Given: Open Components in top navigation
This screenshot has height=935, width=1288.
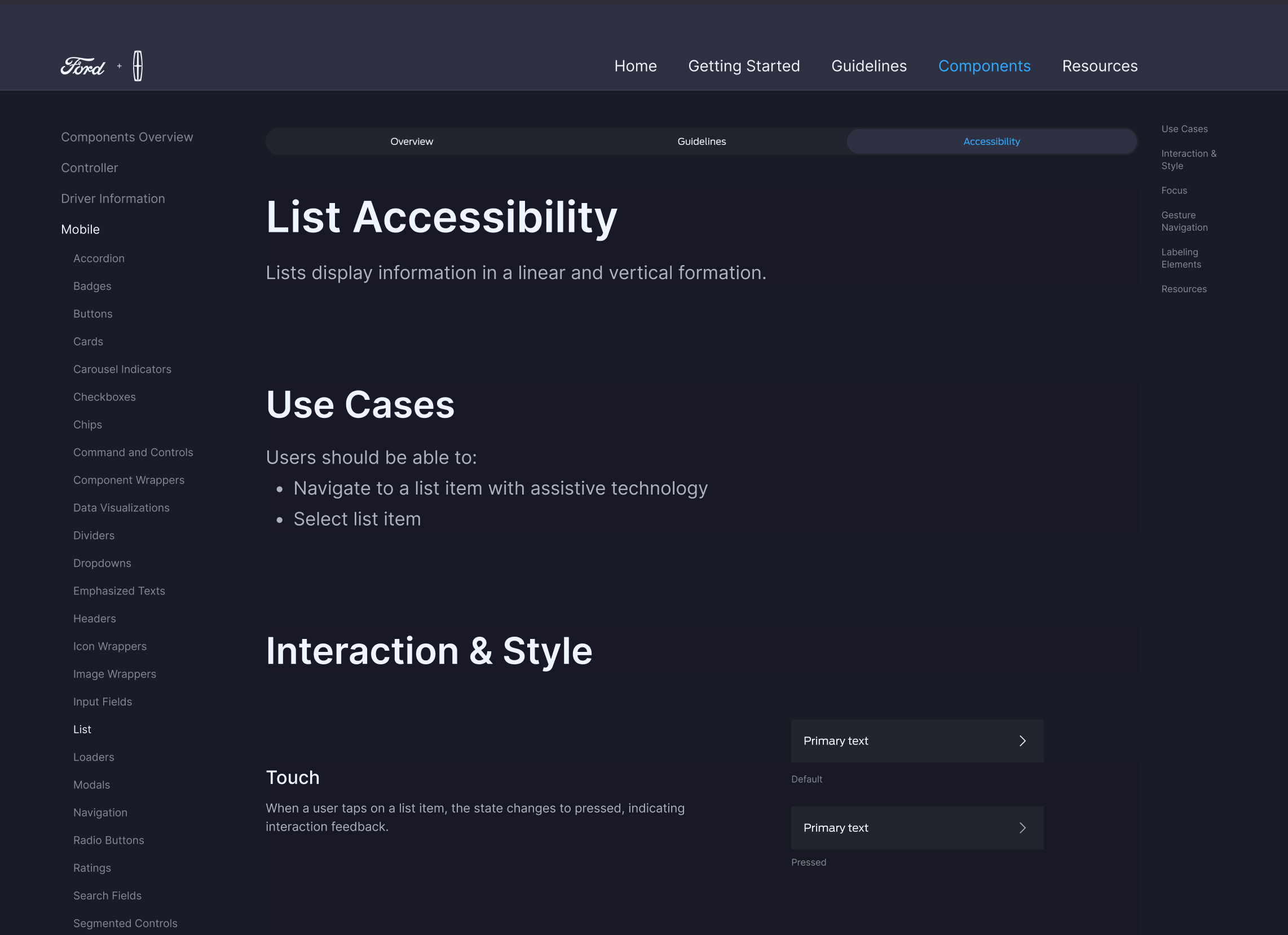Looking at the screenshot, I should click(984, 66).
